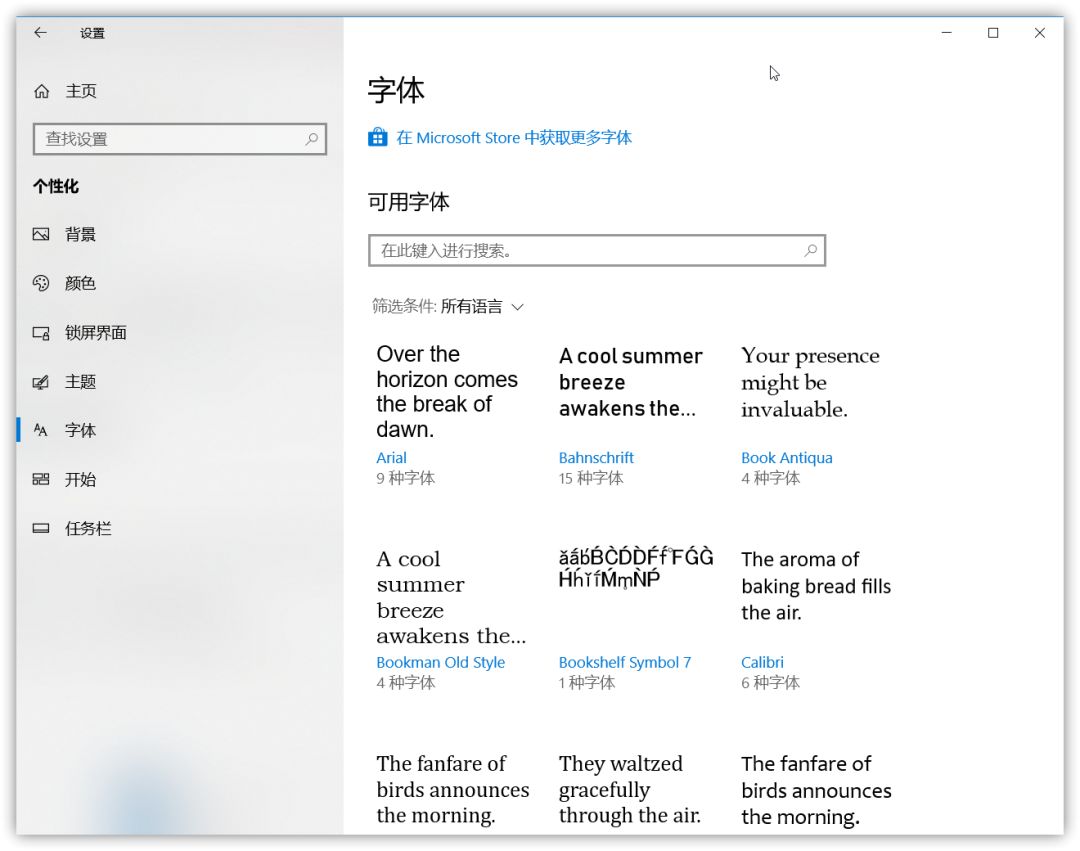Image resolution: width=1080 pixels, height=851 pixels.
Task: Open the Bahnschrift font link
Action: pos(596,458)
